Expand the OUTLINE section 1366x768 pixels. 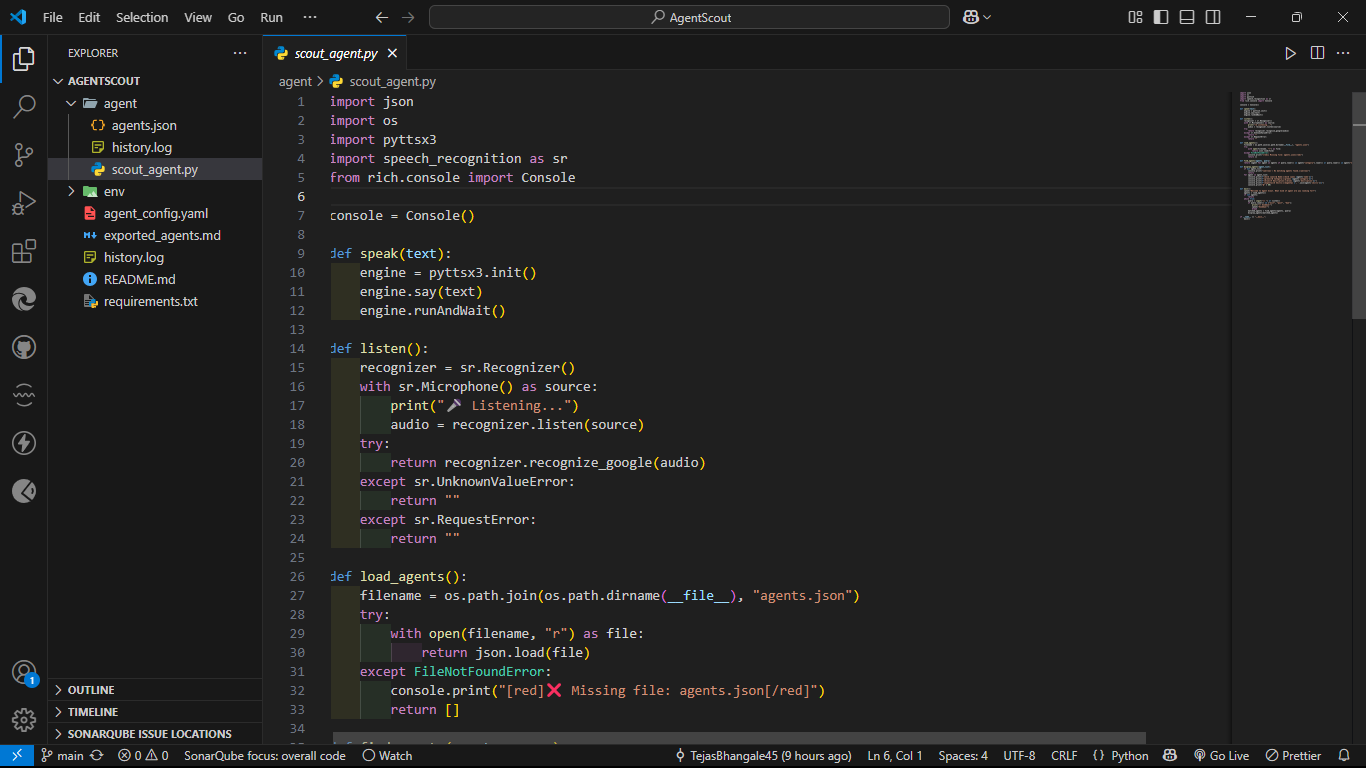[x=91, y=690]
